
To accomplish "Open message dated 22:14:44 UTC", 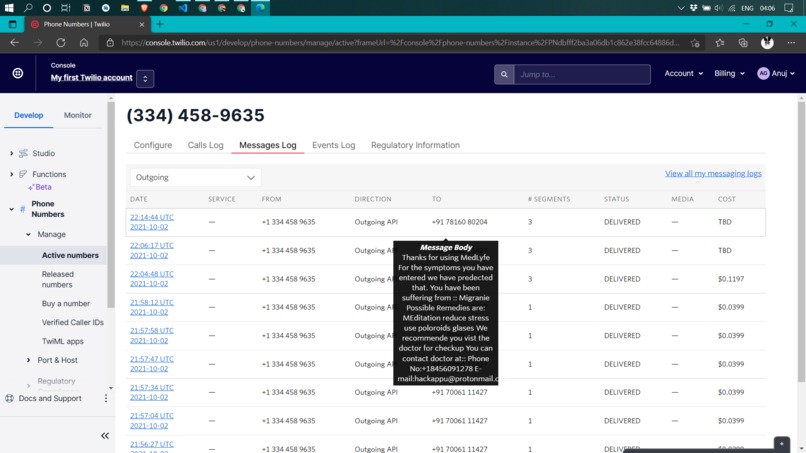I will tap(152, 222).
